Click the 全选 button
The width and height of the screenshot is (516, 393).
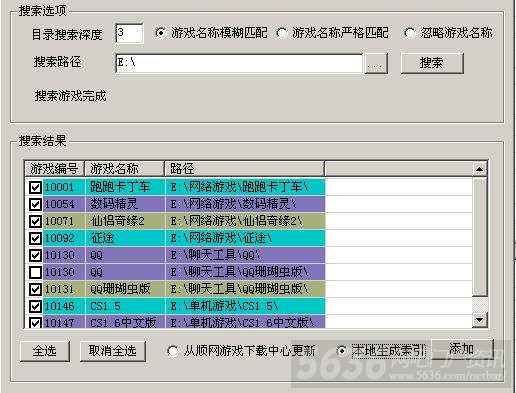pos(45,351)
